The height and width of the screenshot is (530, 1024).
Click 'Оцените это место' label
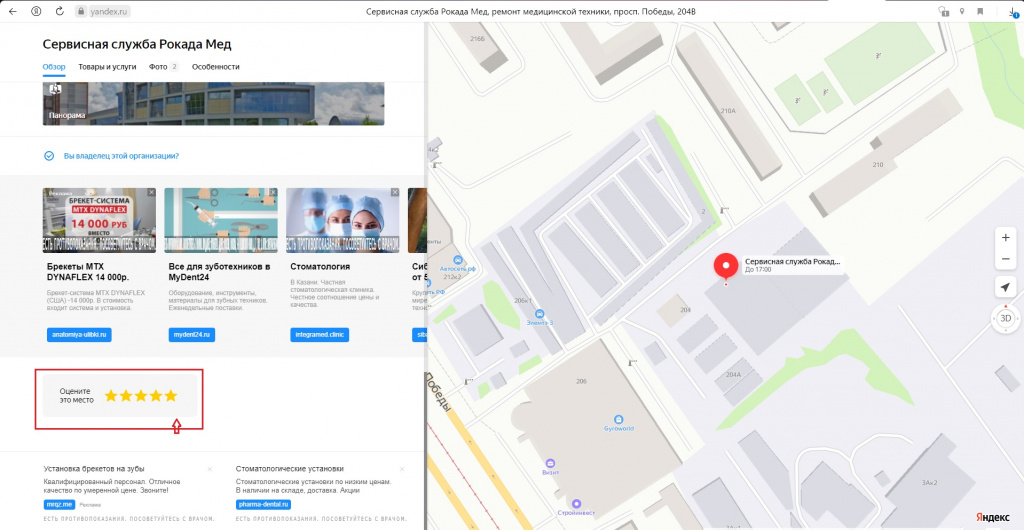76,396
